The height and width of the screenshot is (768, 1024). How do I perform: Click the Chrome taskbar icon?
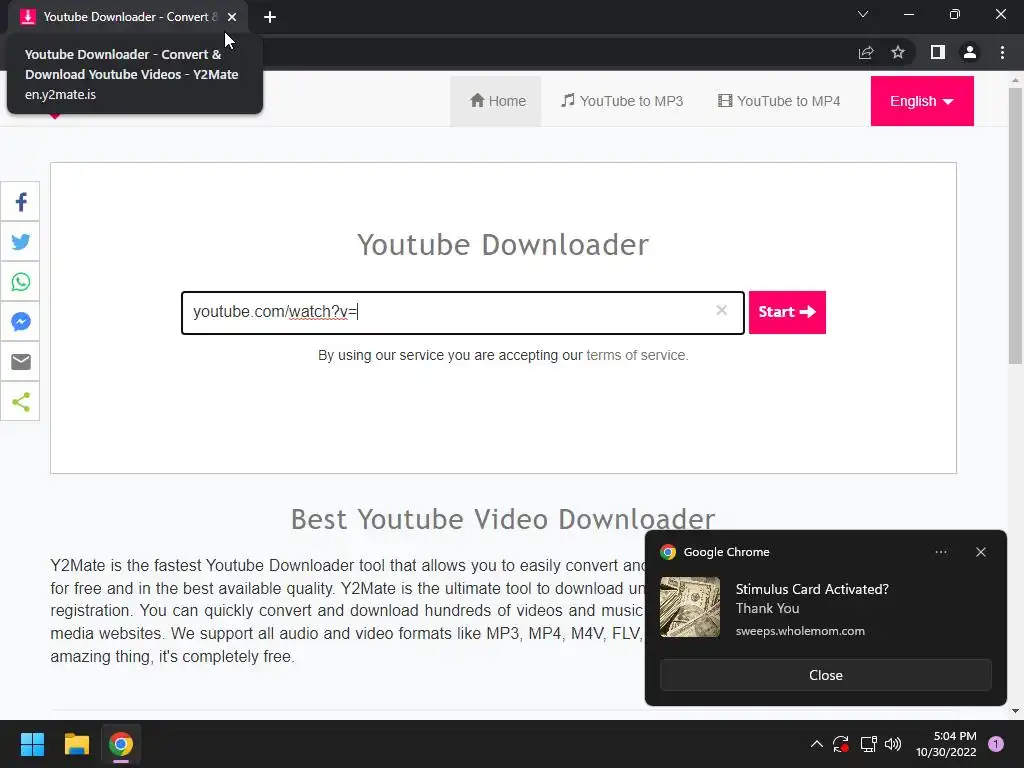[120, 744]
